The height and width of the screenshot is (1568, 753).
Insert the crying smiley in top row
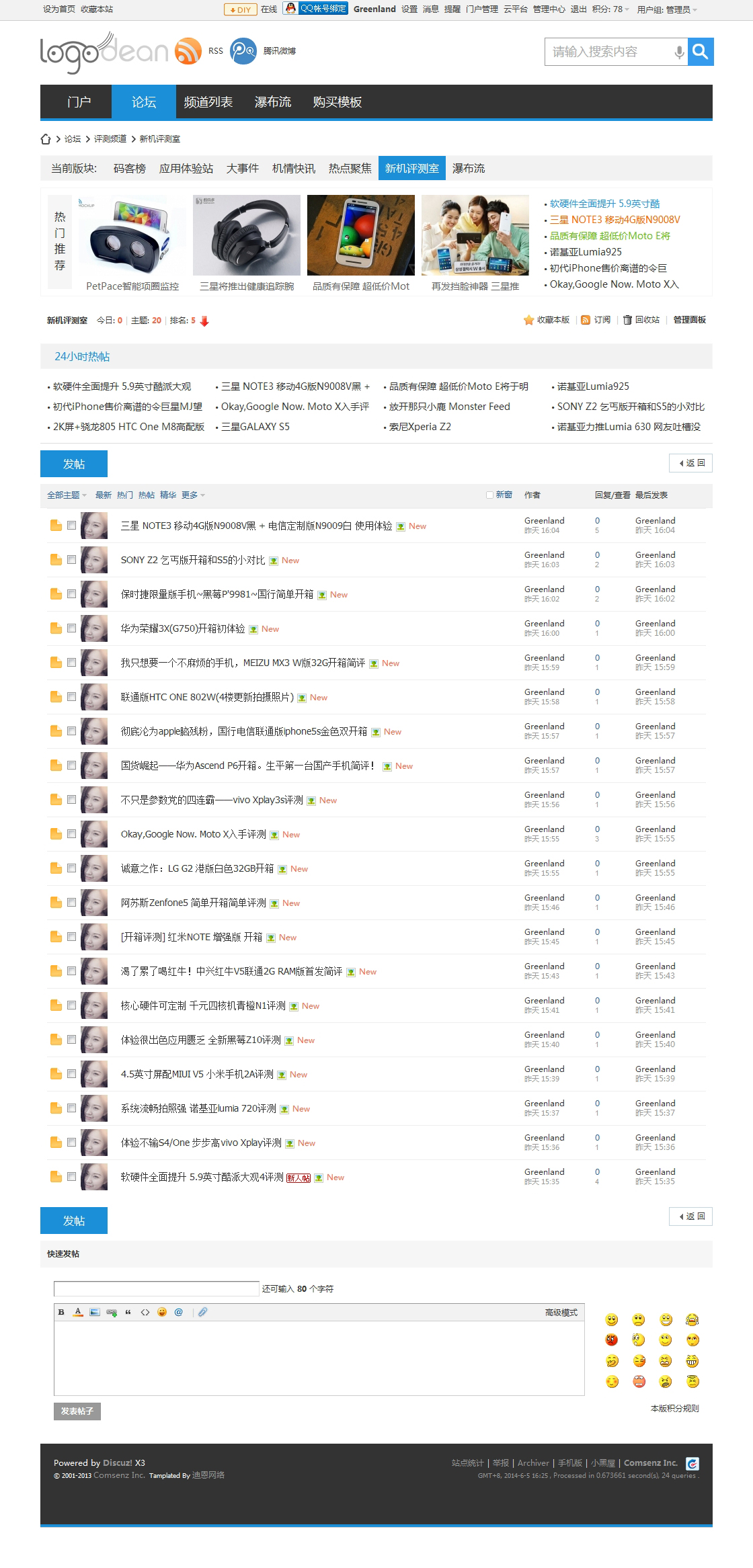tap(692, 1319)
